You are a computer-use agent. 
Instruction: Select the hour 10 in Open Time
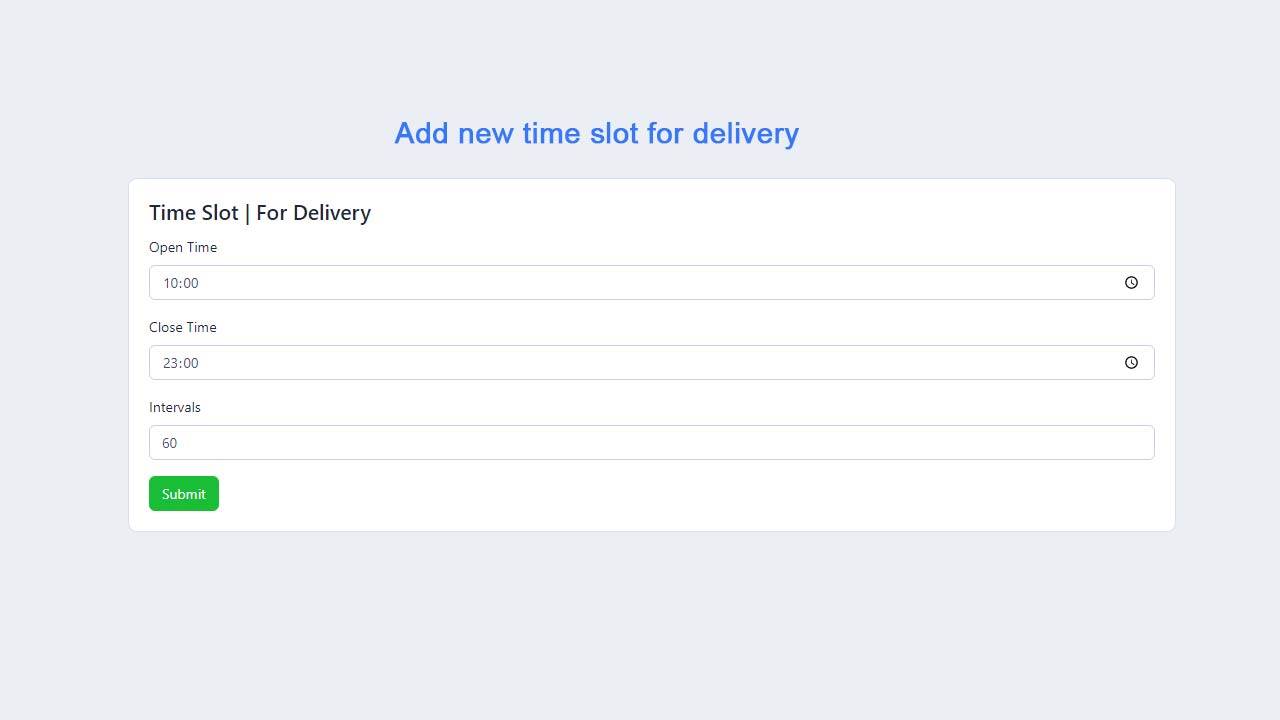tap(170, 283)
